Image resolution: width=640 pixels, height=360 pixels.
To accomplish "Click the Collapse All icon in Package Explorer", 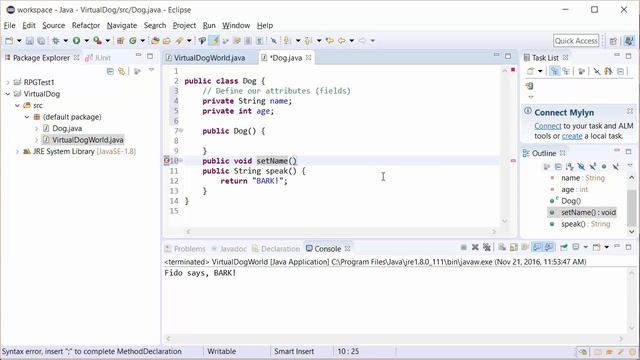I will pos(110,71).
